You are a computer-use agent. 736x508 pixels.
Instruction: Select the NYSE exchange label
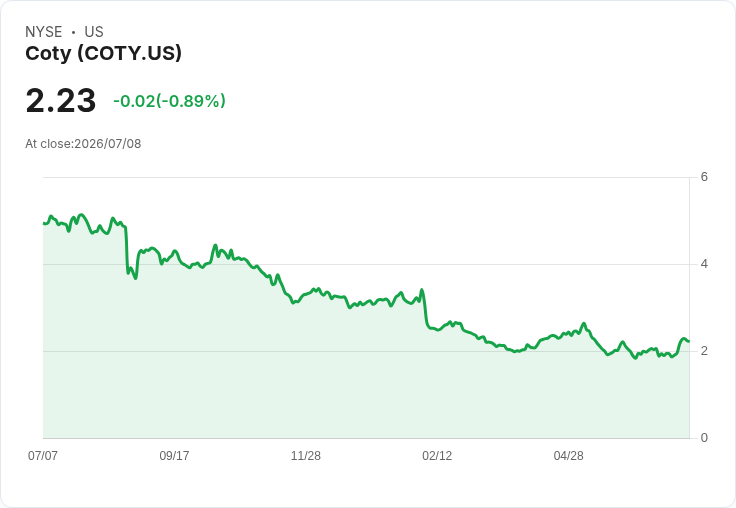pyautogui.click(x=44, y=32)
